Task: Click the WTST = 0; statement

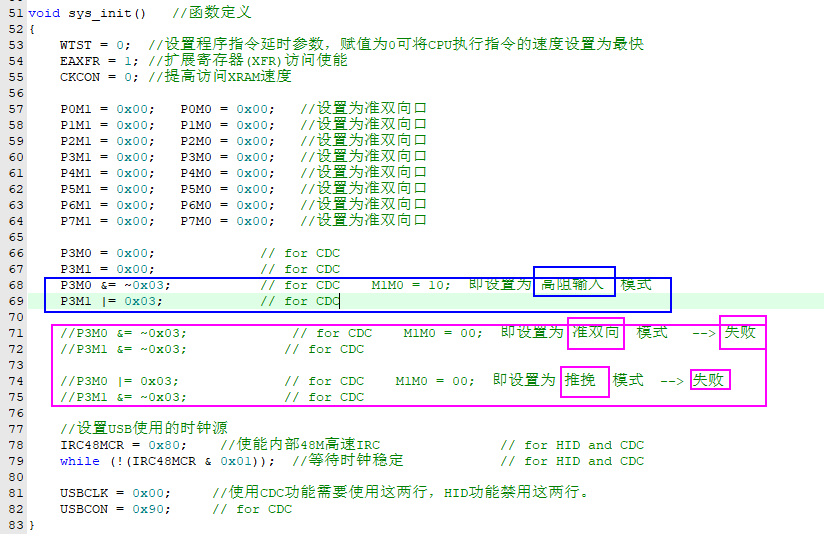Action: 95,45
